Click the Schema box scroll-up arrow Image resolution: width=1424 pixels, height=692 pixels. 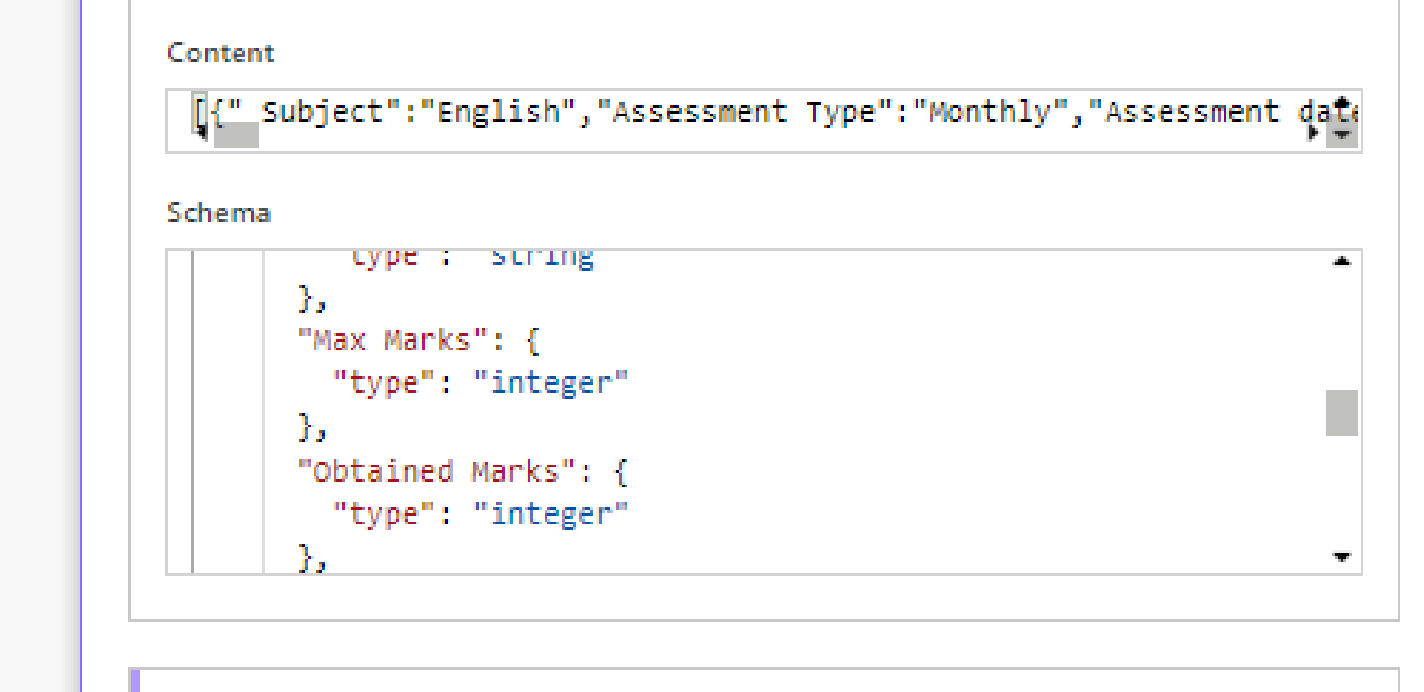tap(1342, 262)
